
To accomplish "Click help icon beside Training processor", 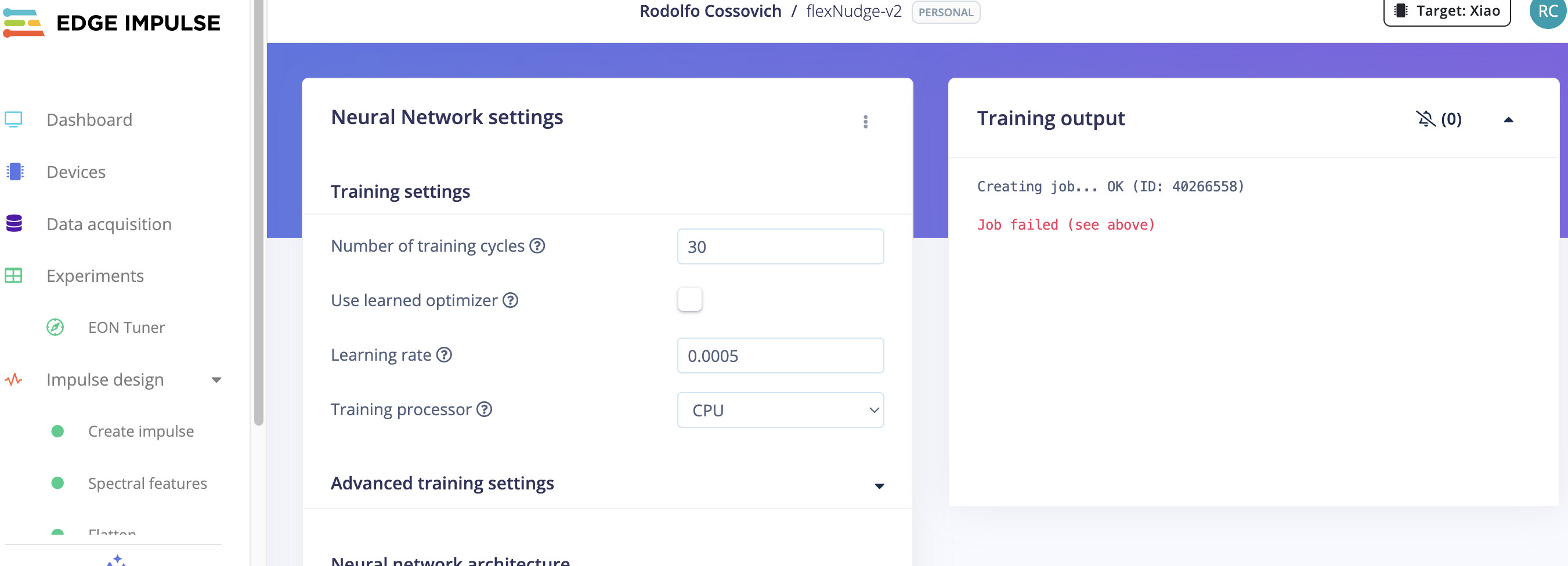I will (485, 409).
